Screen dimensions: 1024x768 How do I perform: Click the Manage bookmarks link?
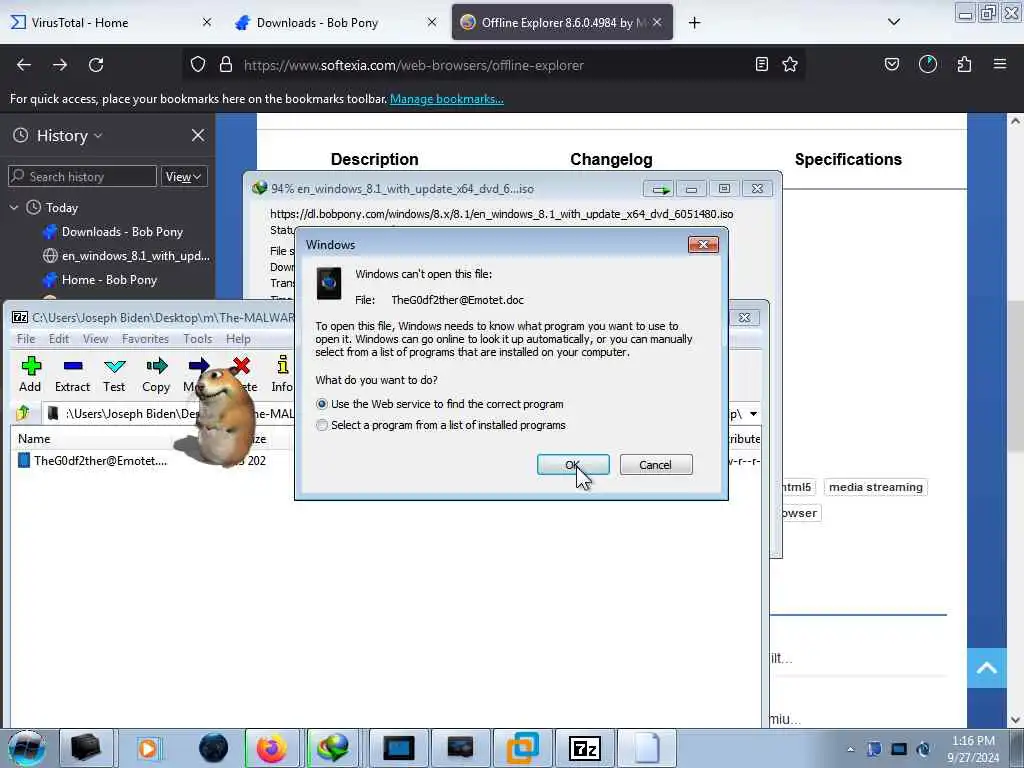(x=447, y=99)
